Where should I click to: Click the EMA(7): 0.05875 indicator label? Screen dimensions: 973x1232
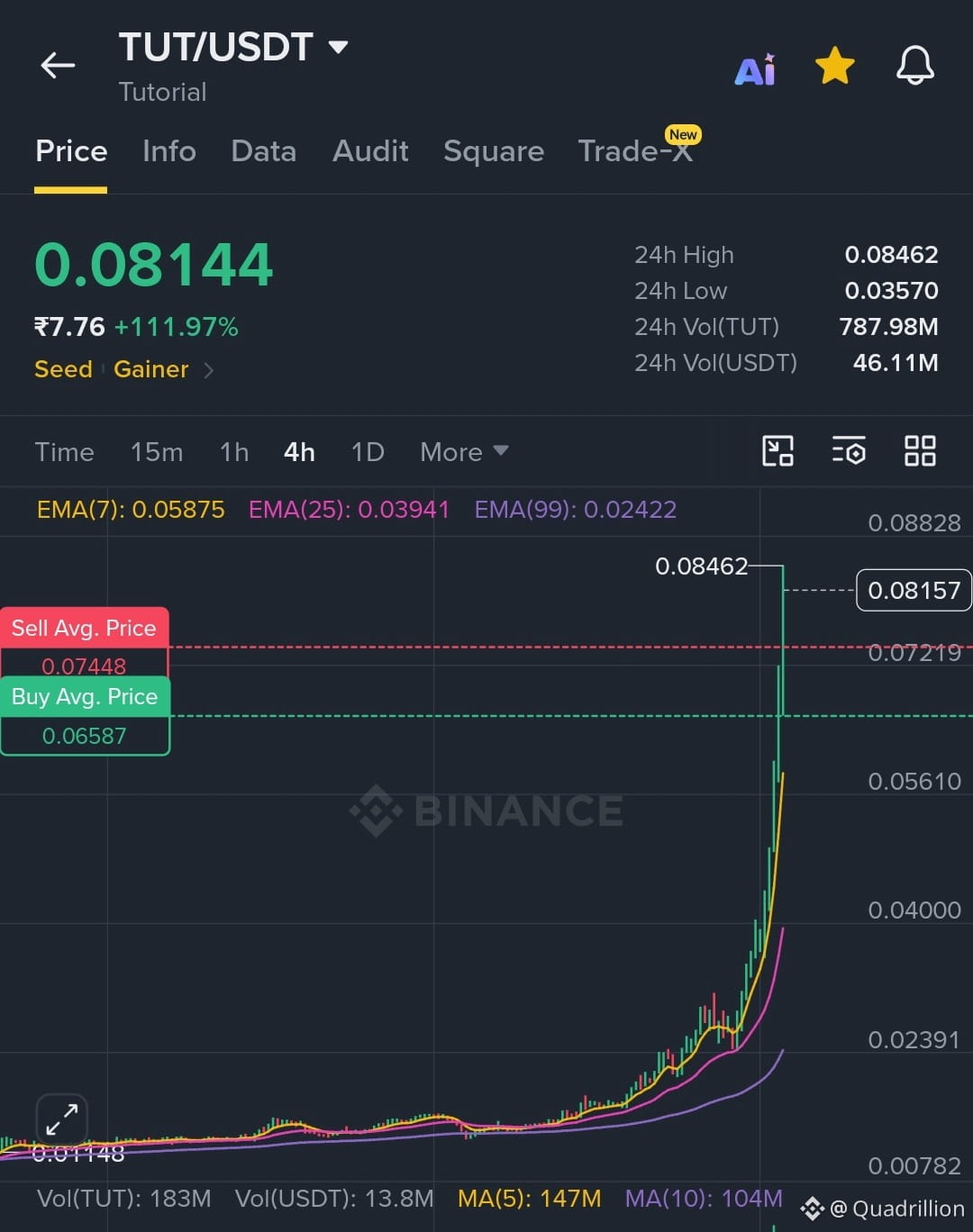point(131,510)
